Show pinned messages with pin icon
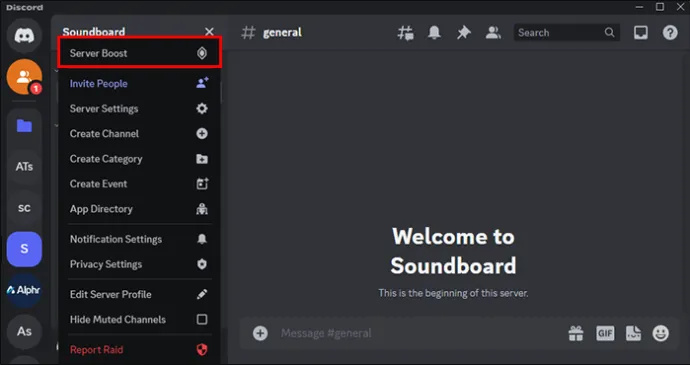Viewport: 690px width, 365px height. 463,33
